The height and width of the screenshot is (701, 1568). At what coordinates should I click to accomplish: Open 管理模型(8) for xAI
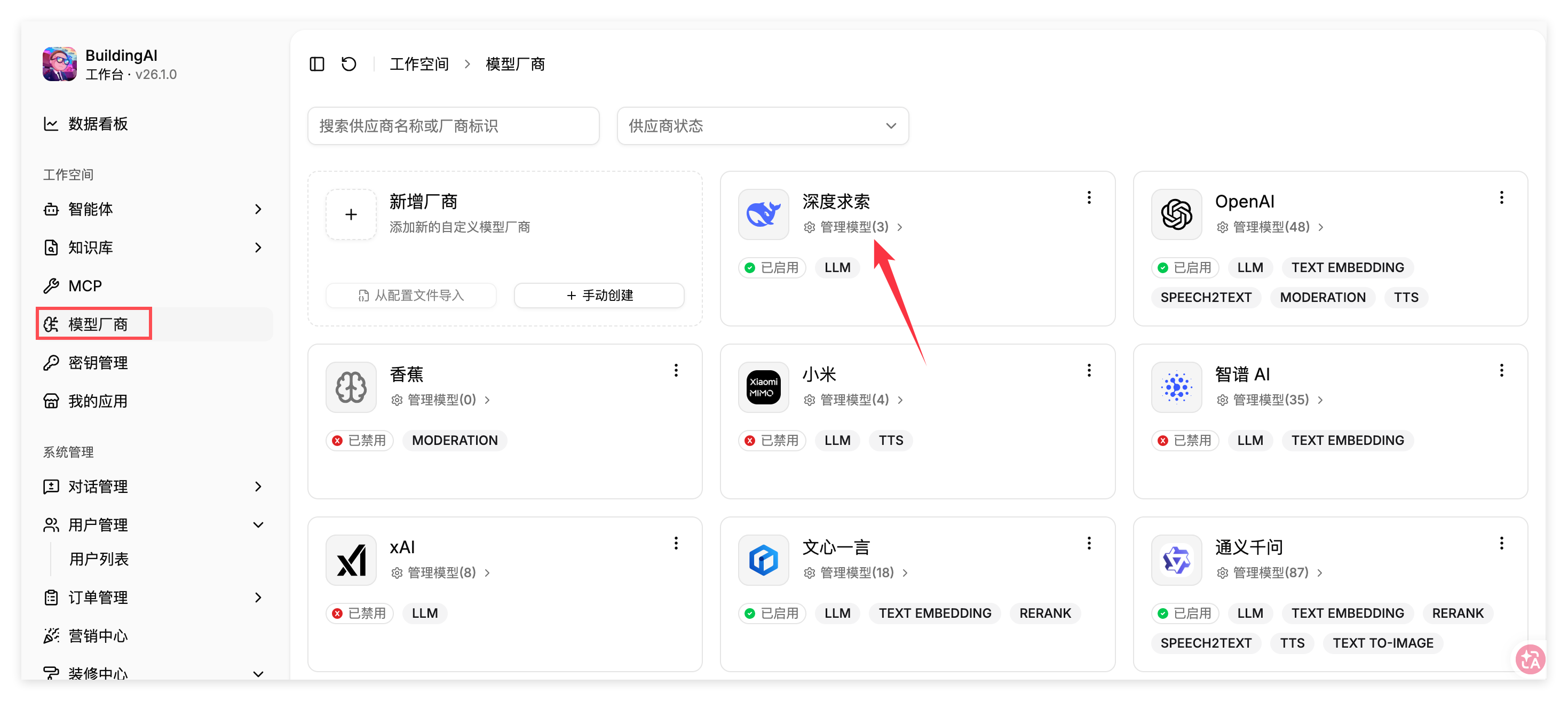[x=441, y=572]
